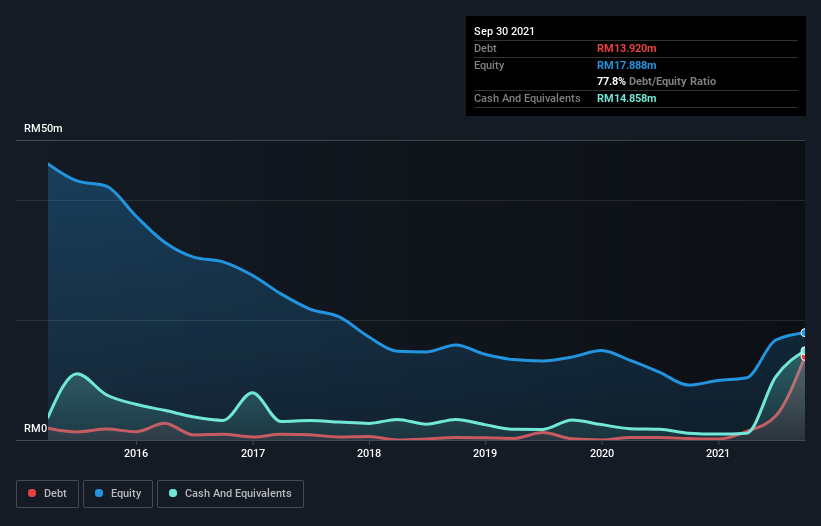Click the teal Cash And Equivalents dot
The image size is (821, 526).
(x=173, y=493)
